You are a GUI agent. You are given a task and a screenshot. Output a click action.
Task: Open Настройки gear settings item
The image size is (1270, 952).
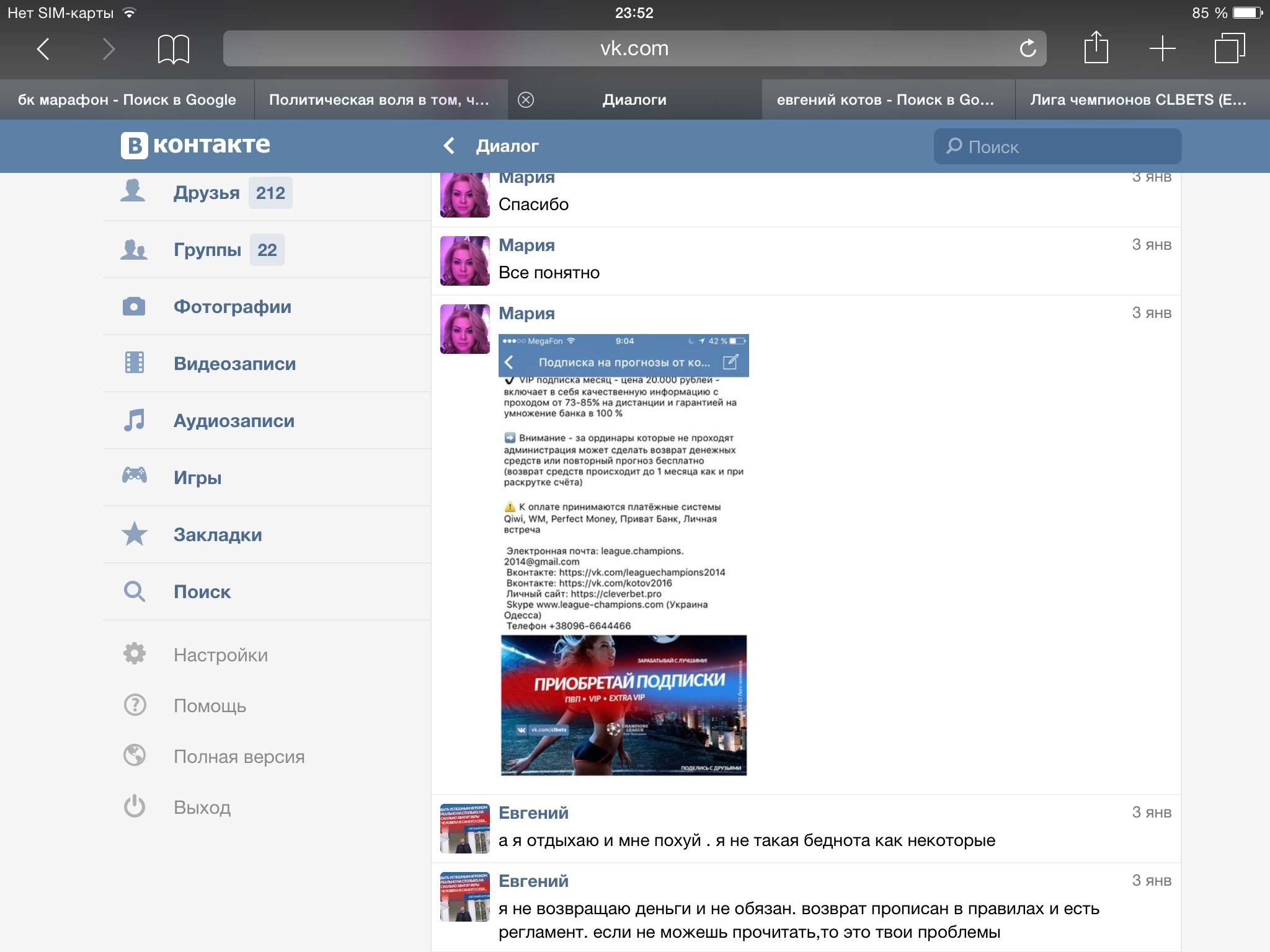(220, 655)
